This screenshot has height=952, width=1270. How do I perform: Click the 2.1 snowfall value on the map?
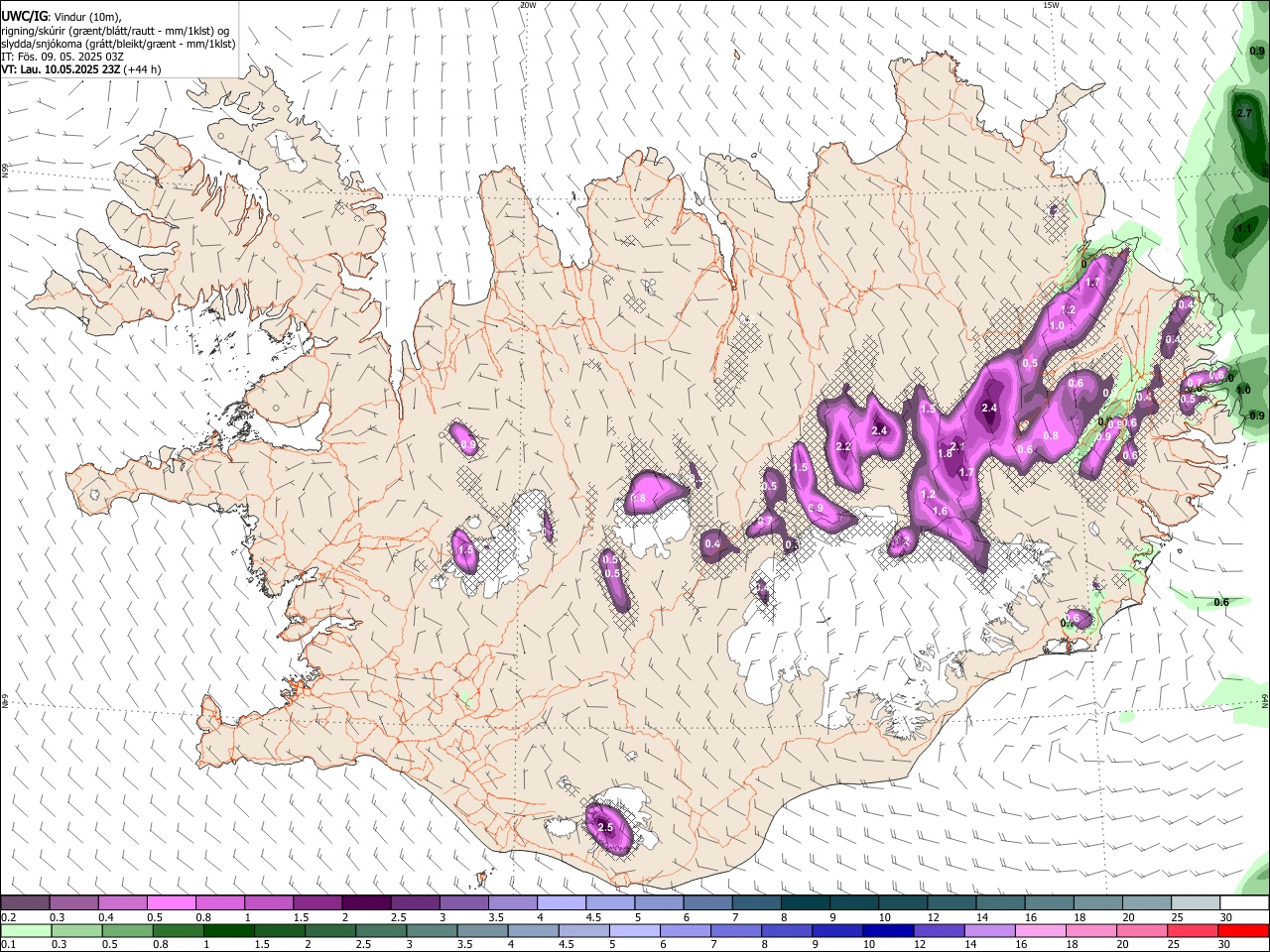click(x=957, y=446)
